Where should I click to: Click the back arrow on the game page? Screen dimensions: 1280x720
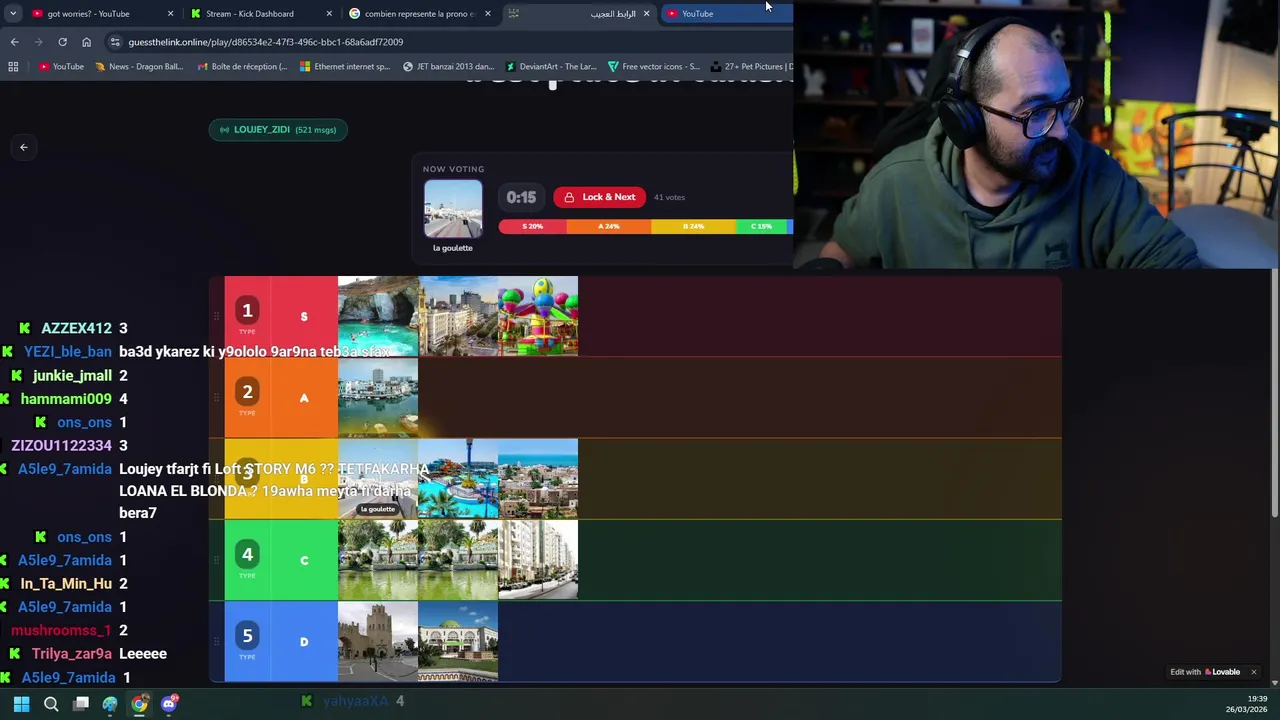pos(24,148)
